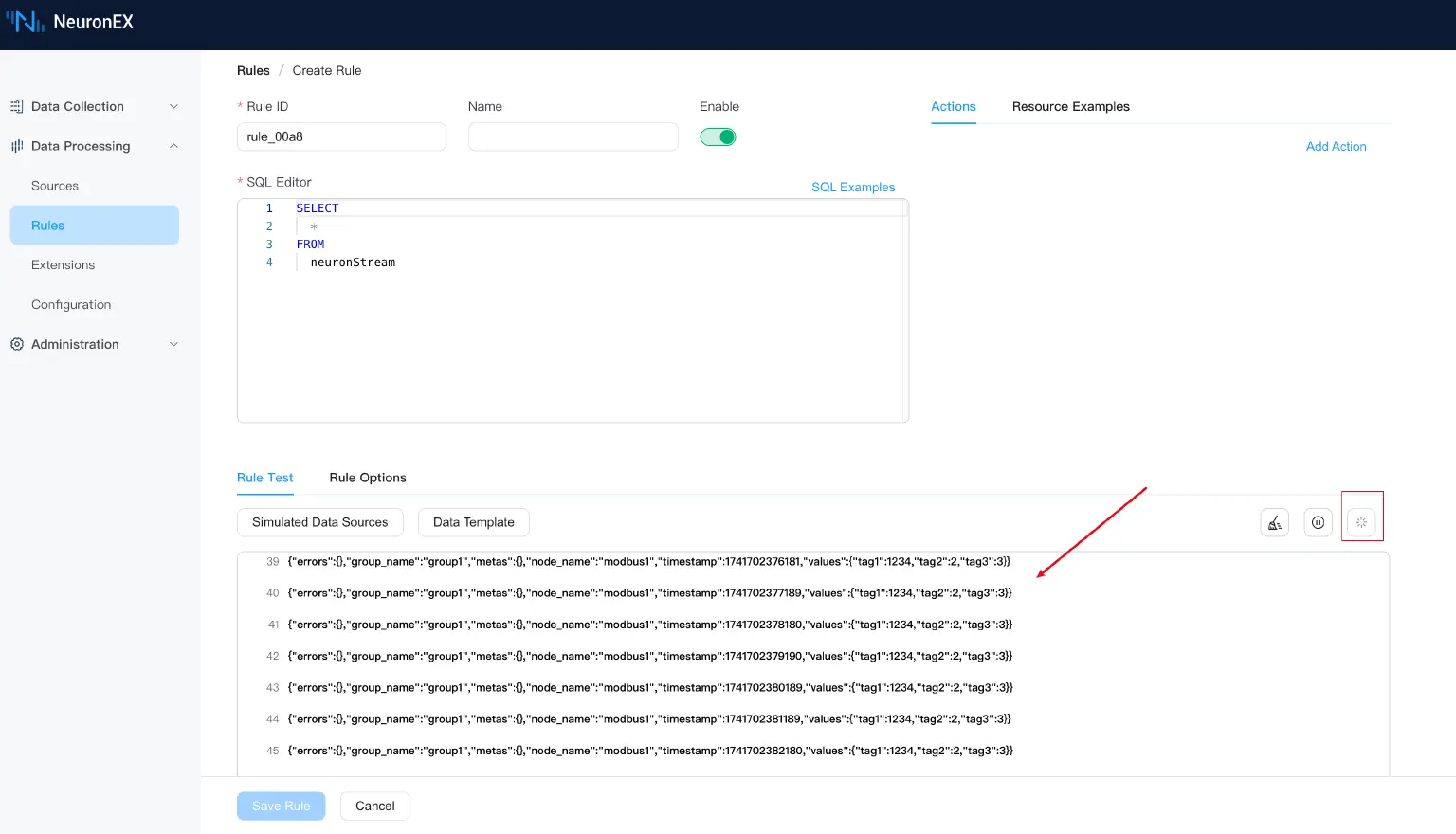Click the Data Collection sidebar icon
Viewport: 1456px width, 834px height.
pos(17,106)
